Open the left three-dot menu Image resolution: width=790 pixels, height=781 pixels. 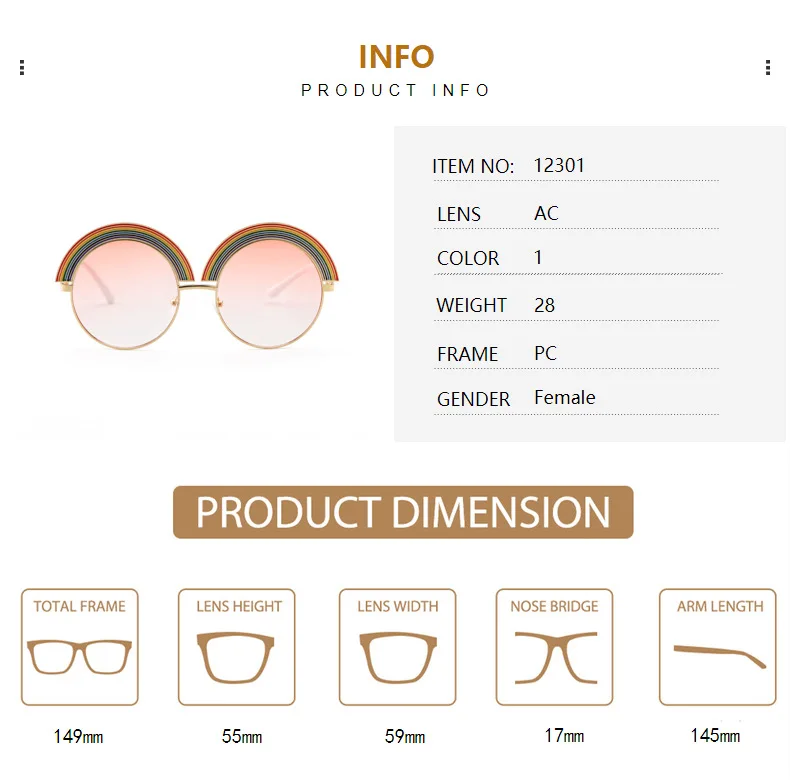click(x=22, y=68)
